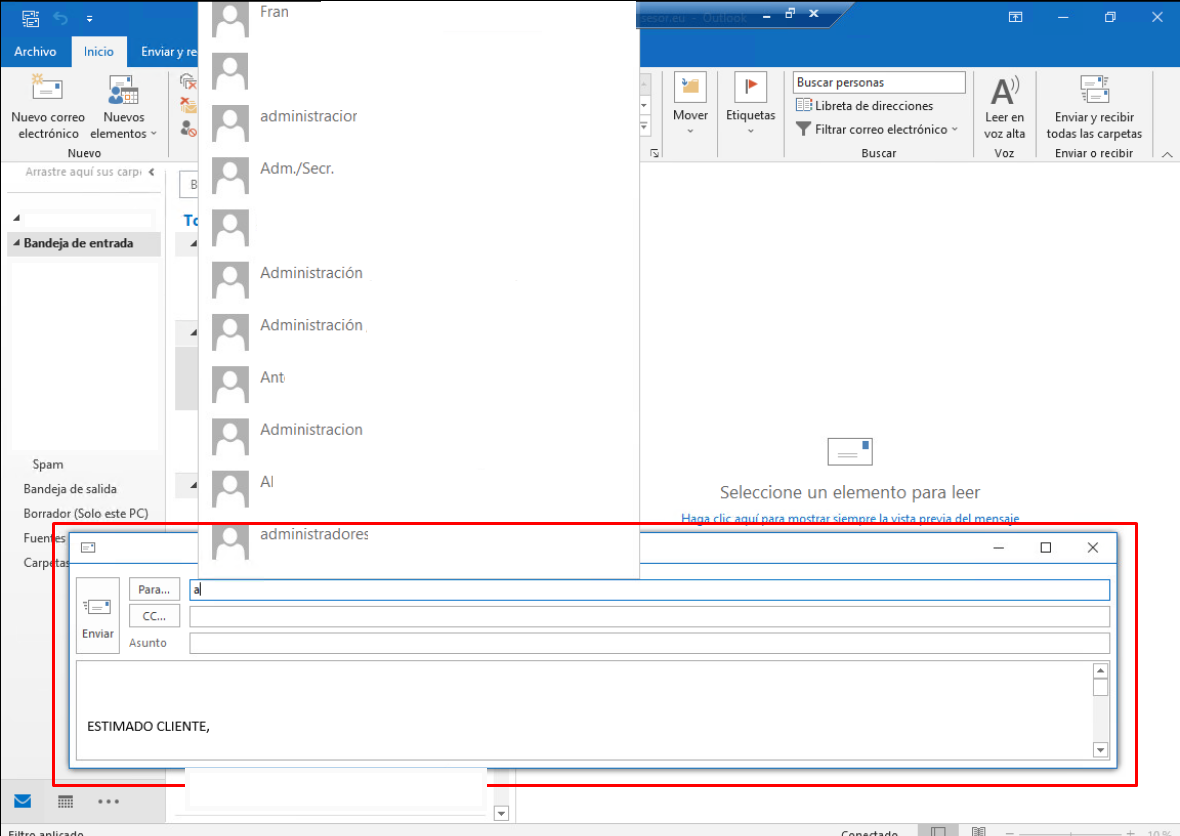Click the CC... button
This screenshot has height=836, width=1180.
click(x=154, y=616)
